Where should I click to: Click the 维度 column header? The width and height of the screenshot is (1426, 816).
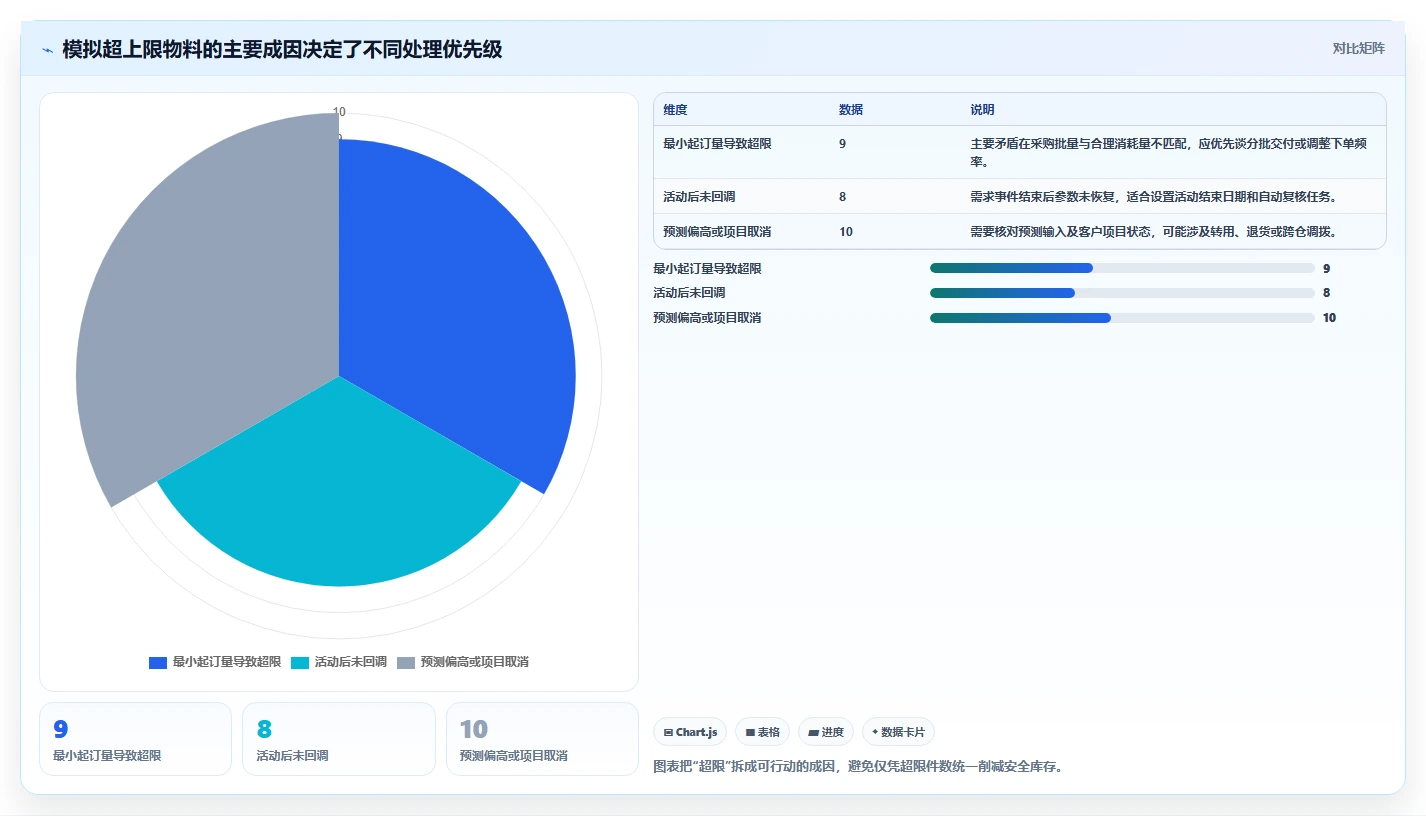(x=675, y=110)
